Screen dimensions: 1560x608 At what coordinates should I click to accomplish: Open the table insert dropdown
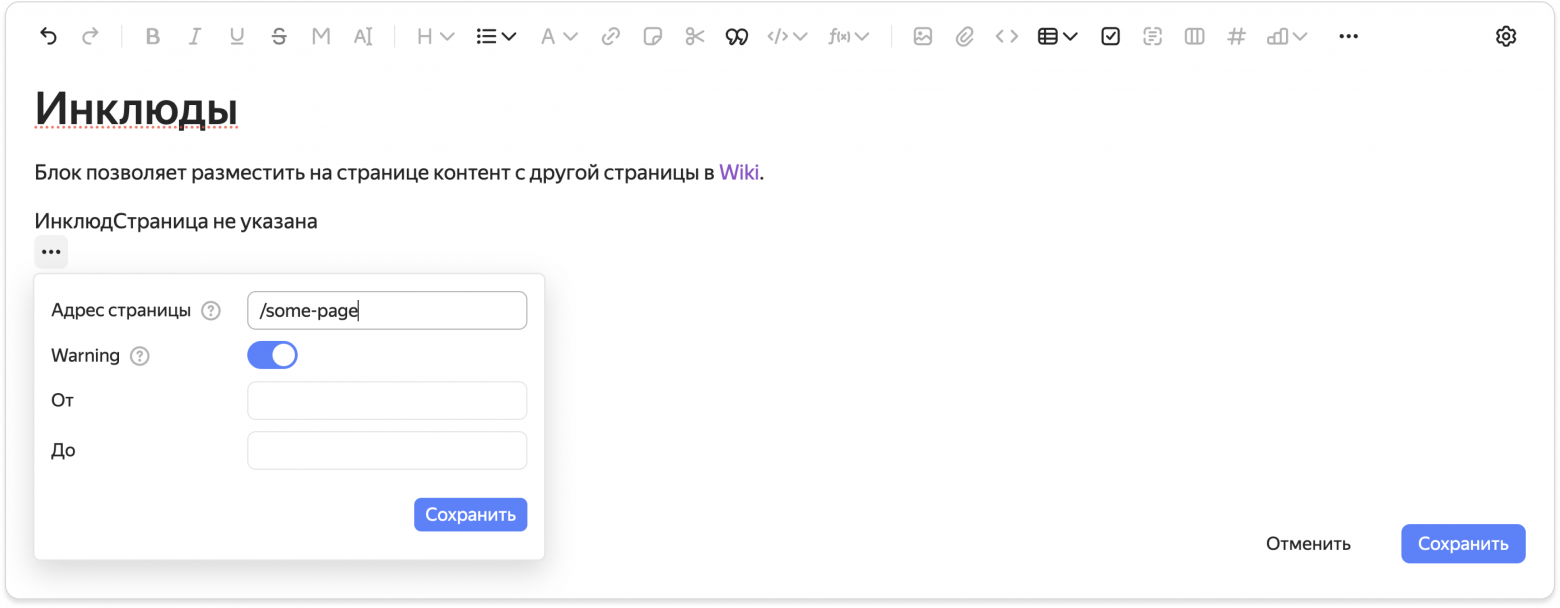pos(1057,36)
